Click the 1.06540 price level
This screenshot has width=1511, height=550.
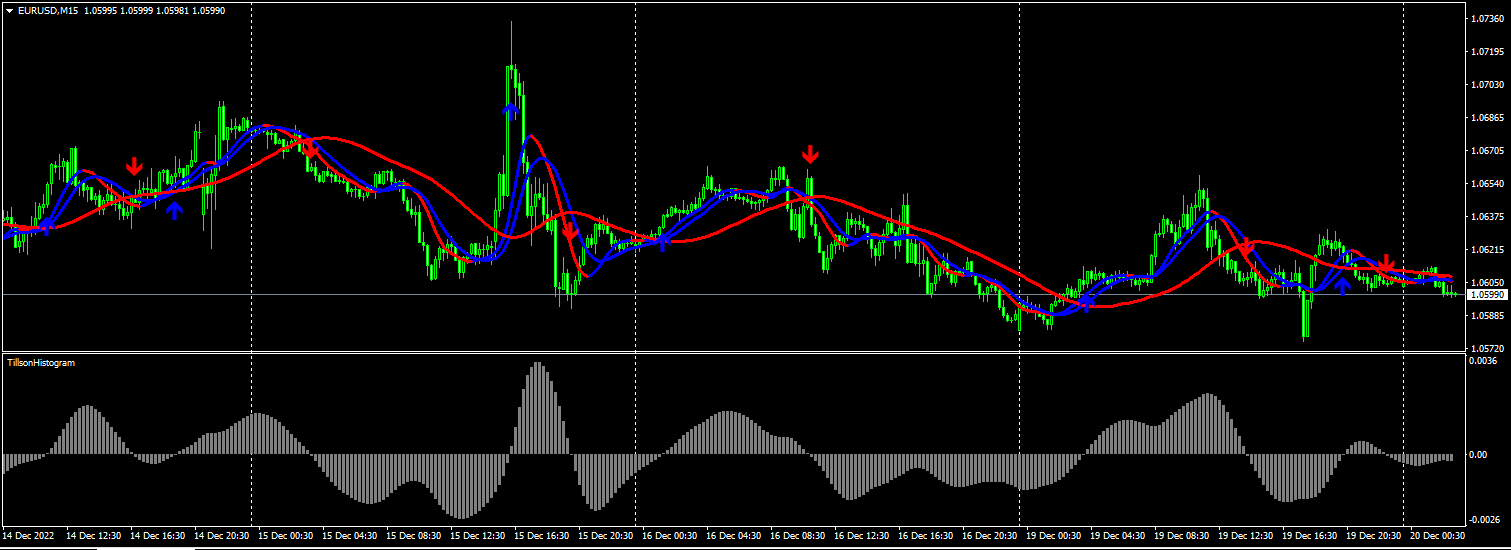(1485, 184)
